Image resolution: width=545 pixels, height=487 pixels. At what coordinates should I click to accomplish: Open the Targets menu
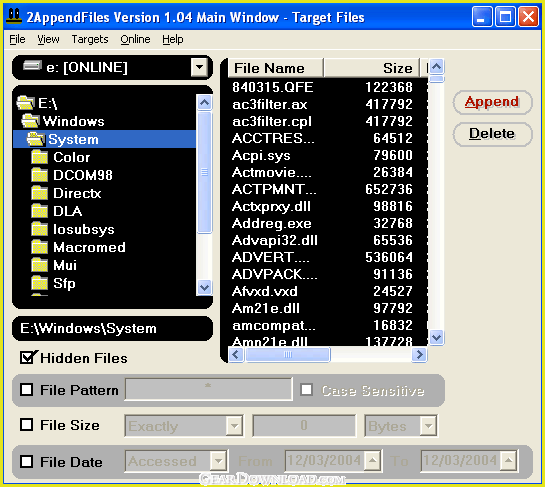coord(90,39)
